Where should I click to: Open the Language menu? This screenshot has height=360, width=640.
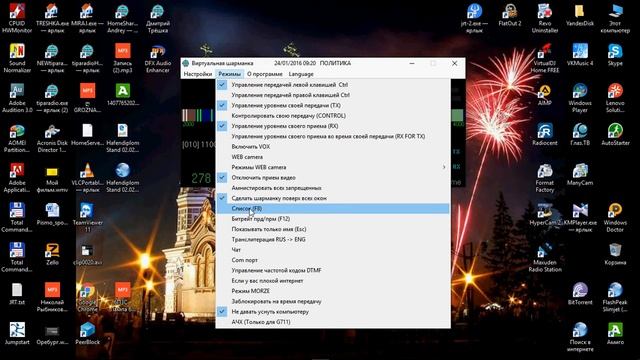click(x=301, y=74)
